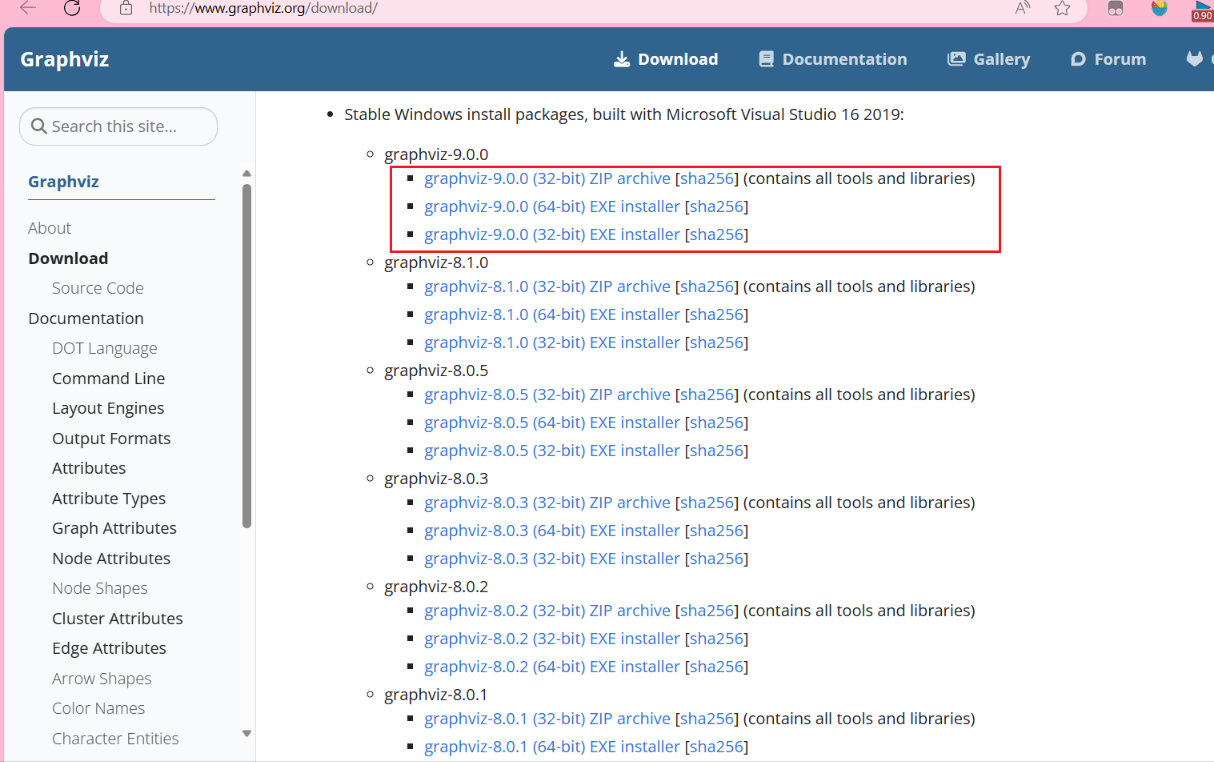Download graphviz-8.0.2 (32-bit) ZIP archive
The image size is (1214, 762).
point(547,610)
